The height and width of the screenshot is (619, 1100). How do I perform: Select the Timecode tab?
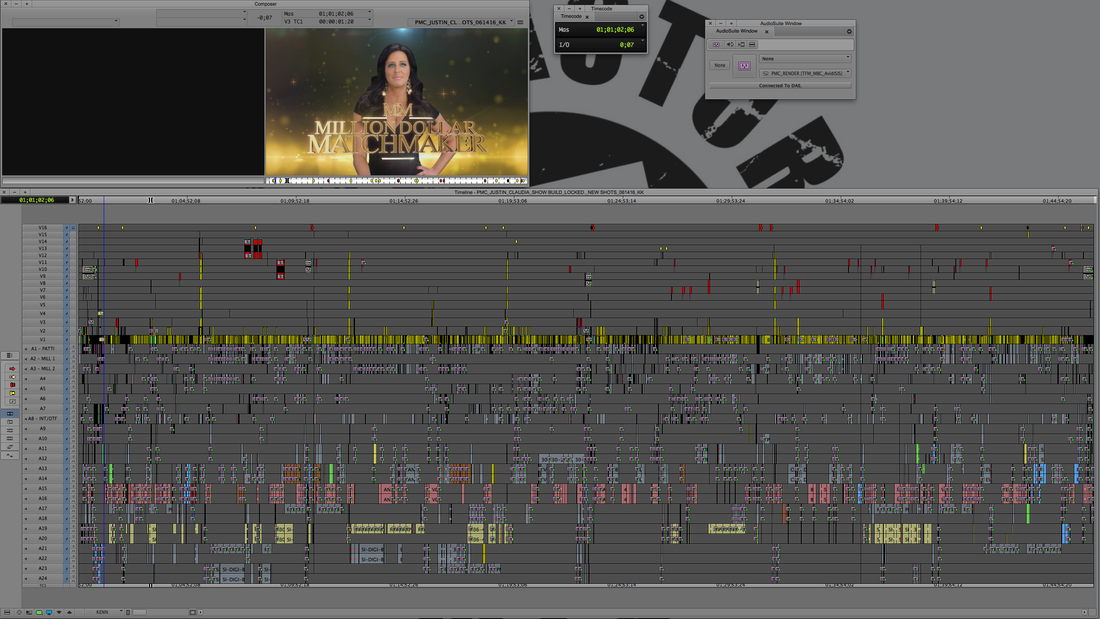(571, 16)
